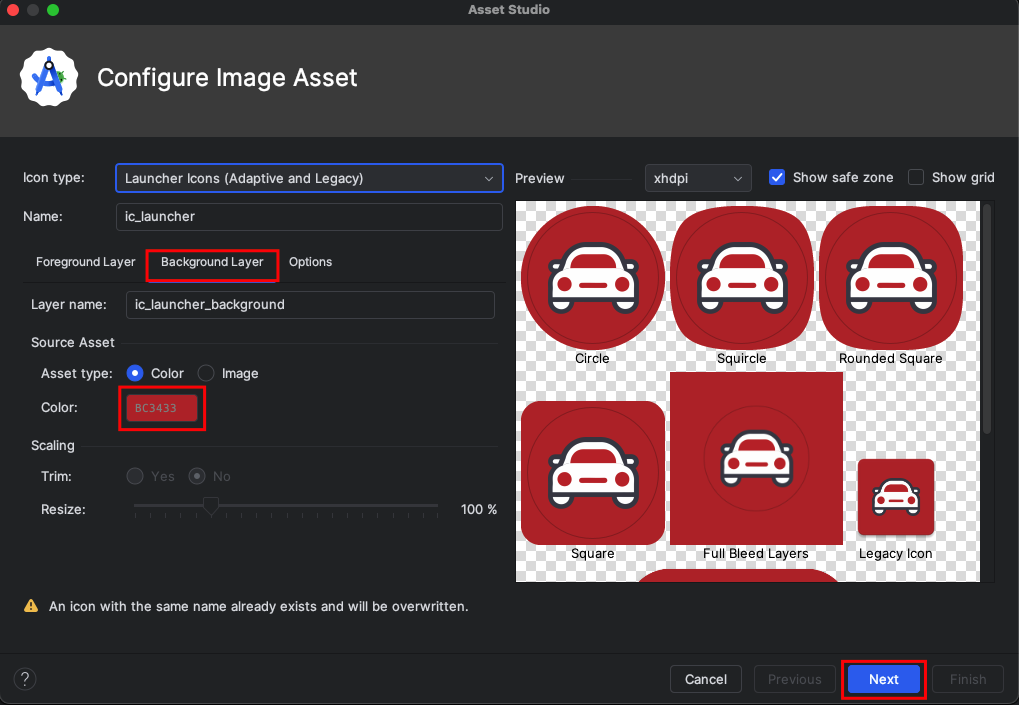Click the Cancel button

(706, 679)
